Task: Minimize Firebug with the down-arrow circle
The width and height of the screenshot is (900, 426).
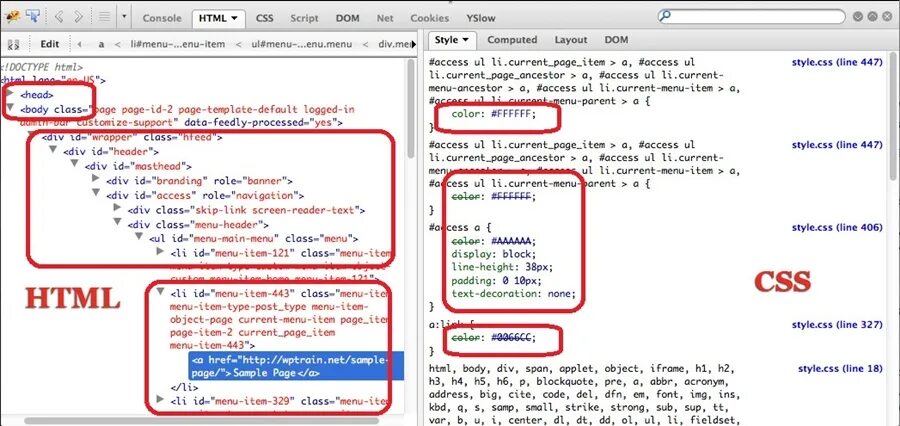Action: tap(859, 17)
